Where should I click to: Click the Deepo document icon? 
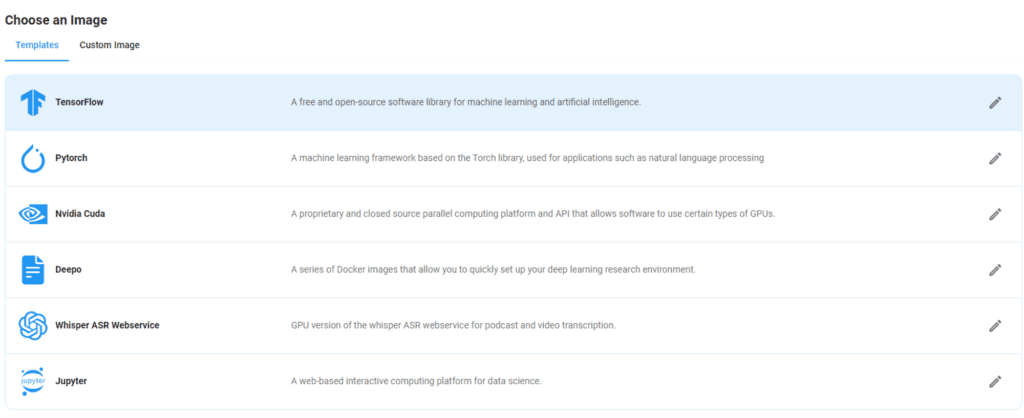click(33, 270)
